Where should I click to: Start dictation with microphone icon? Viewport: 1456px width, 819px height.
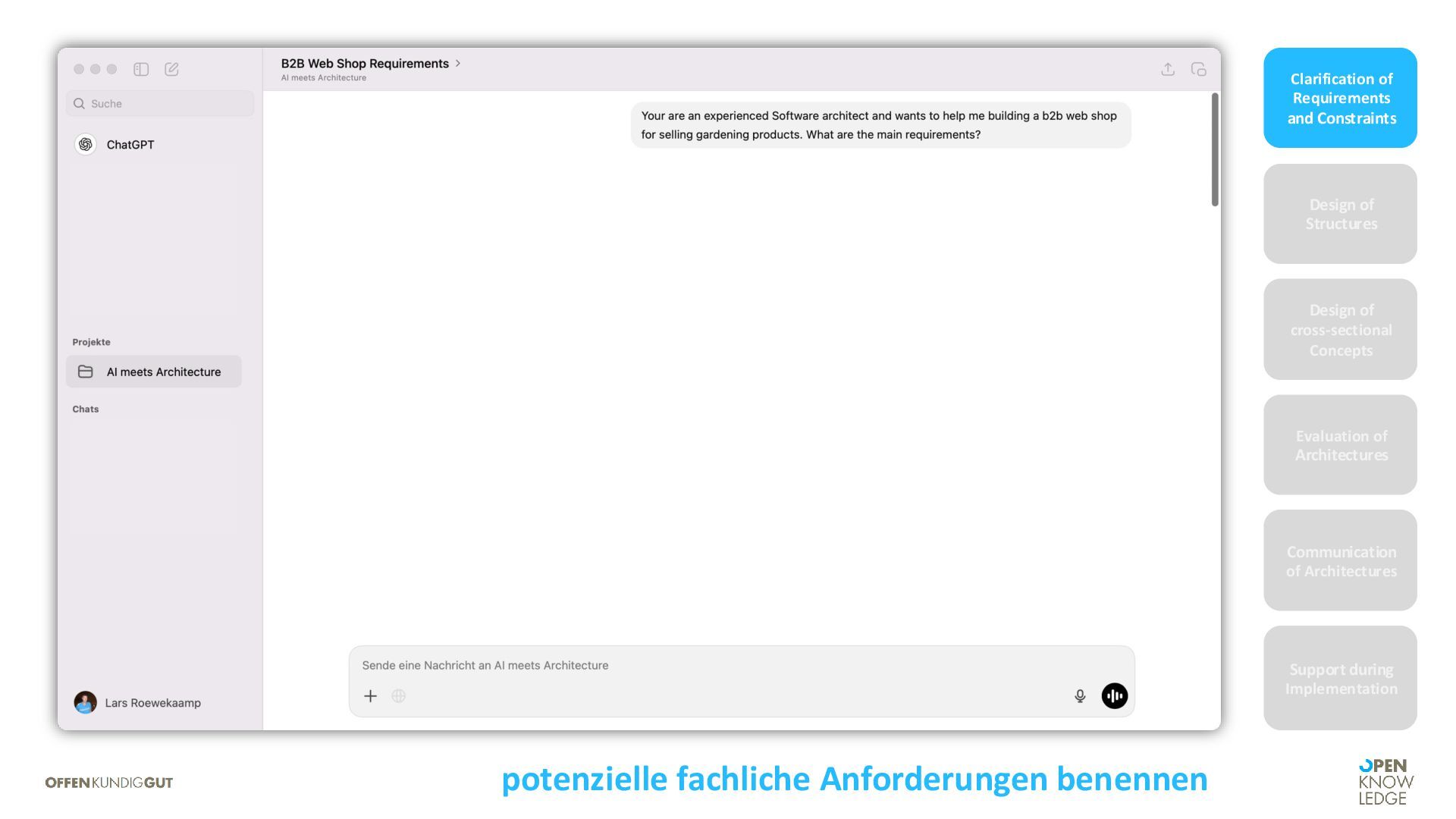tap(1080, 695)
